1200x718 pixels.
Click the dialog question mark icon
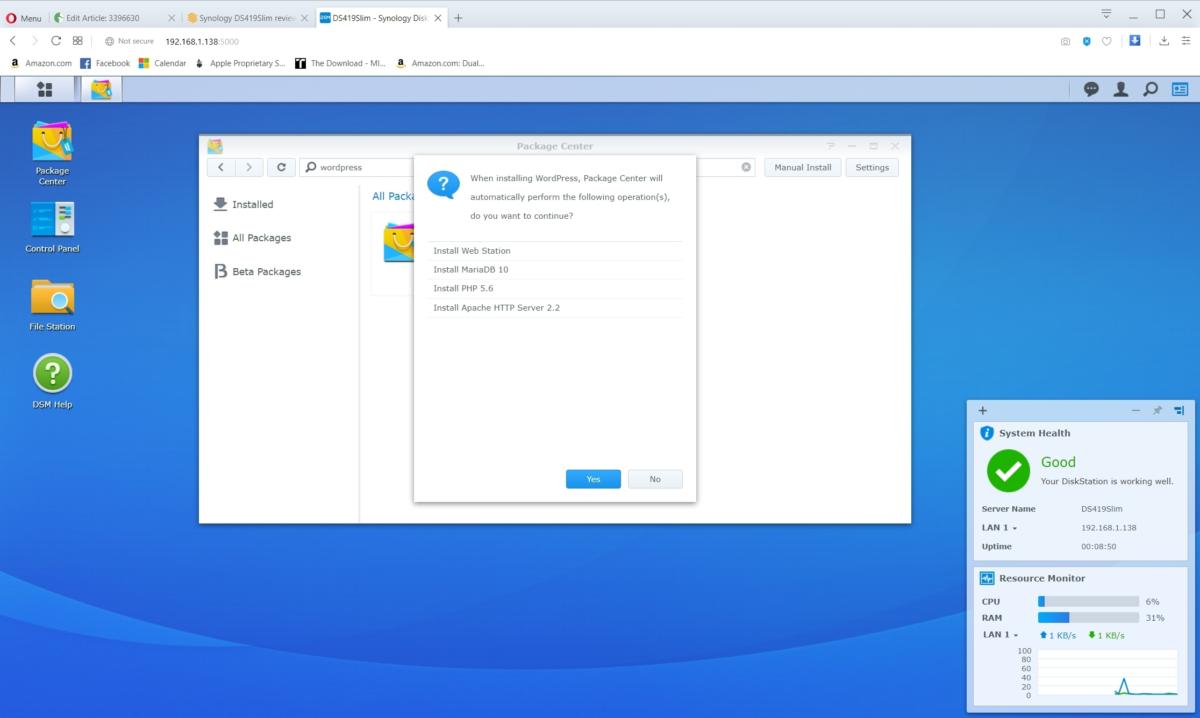click(x=443, y=185)
